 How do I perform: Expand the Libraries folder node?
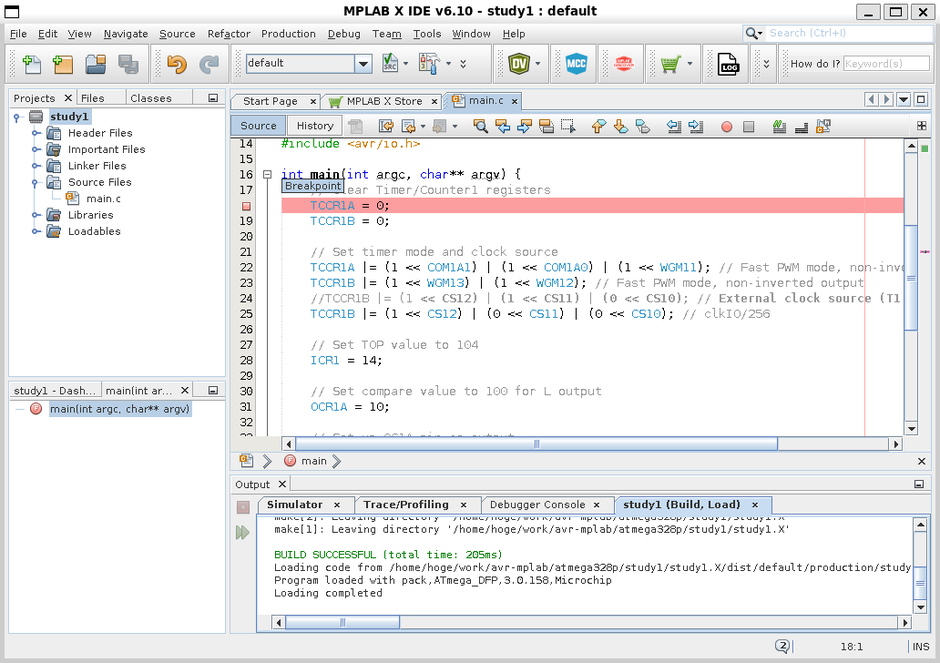34,215
